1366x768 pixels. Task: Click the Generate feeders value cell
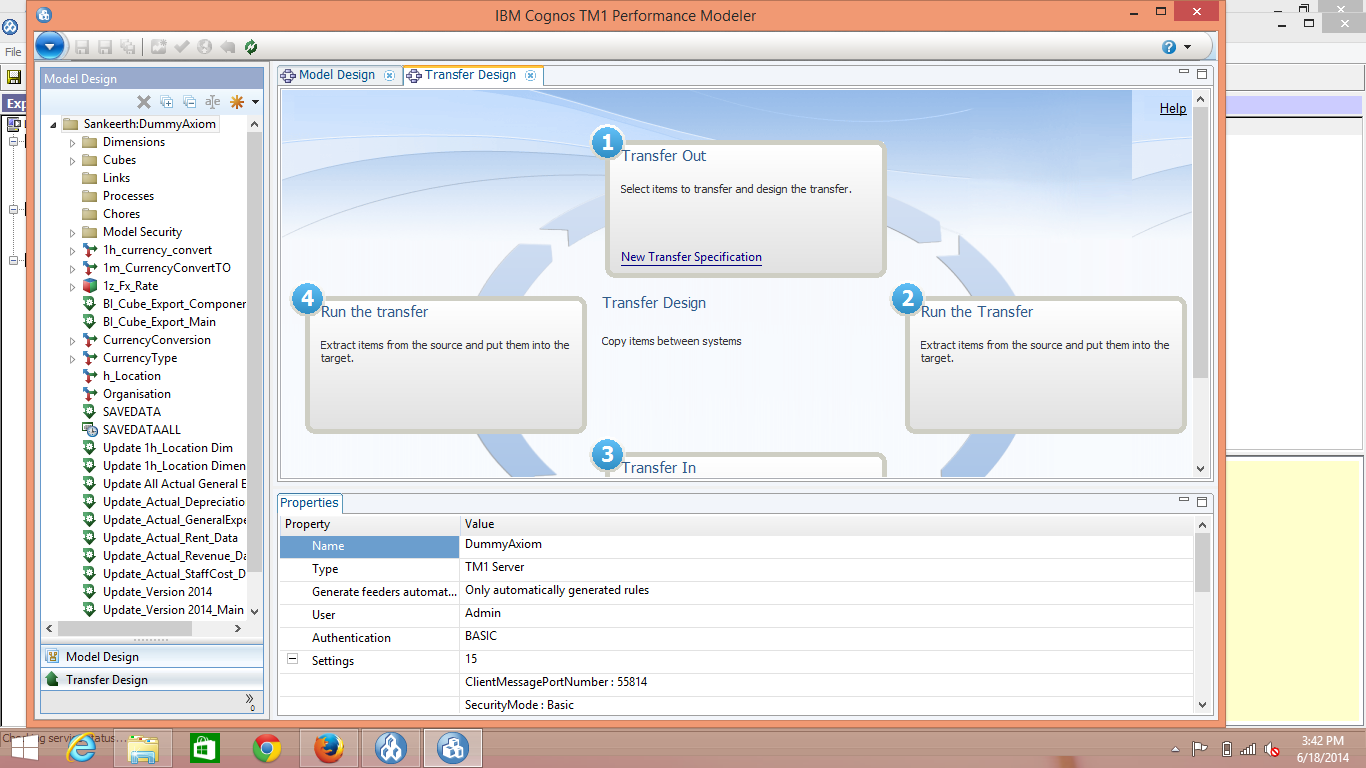pos(827,592)
